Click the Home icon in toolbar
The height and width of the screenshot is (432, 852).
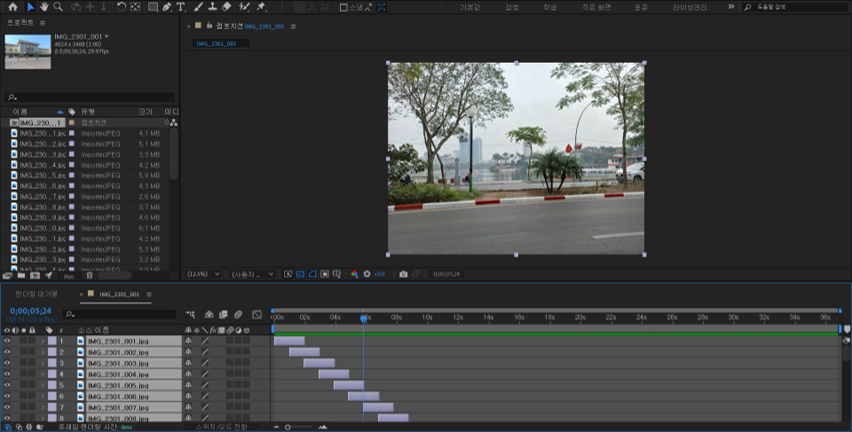pos(13,7)
